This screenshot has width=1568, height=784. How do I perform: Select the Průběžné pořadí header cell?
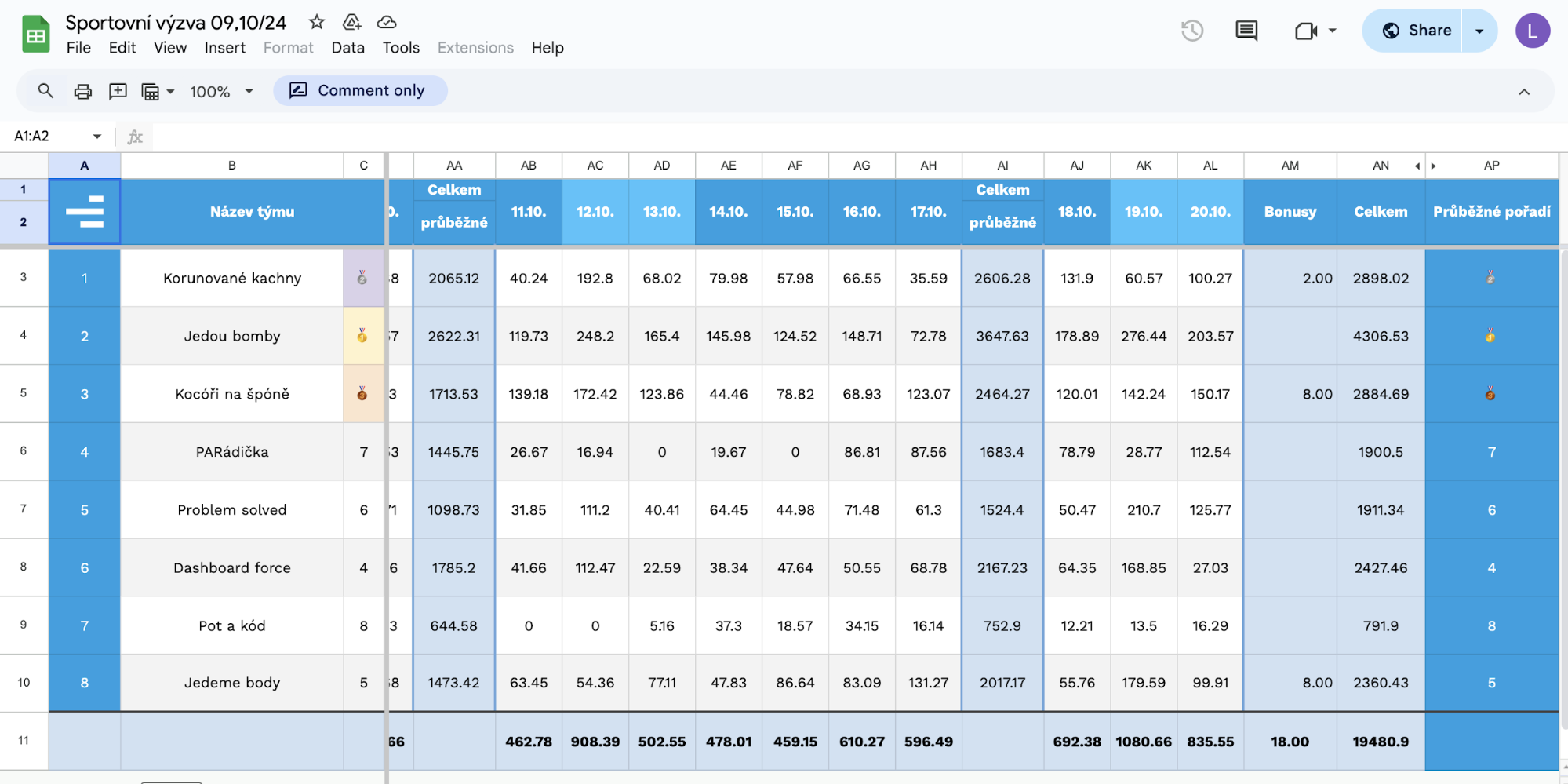coord(1491,211)
